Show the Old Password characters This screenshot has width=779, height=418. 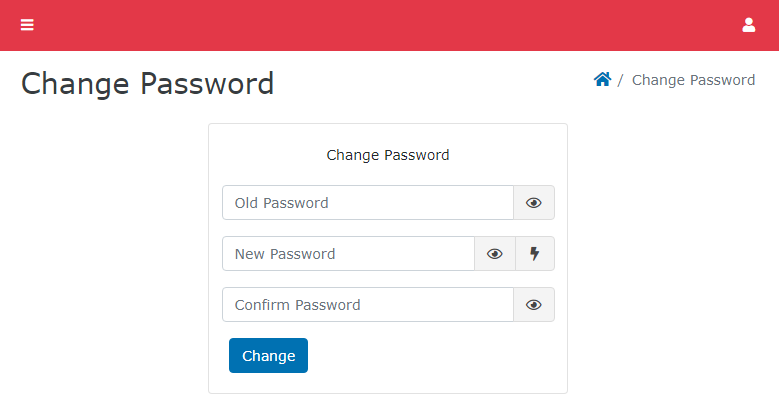534,203
